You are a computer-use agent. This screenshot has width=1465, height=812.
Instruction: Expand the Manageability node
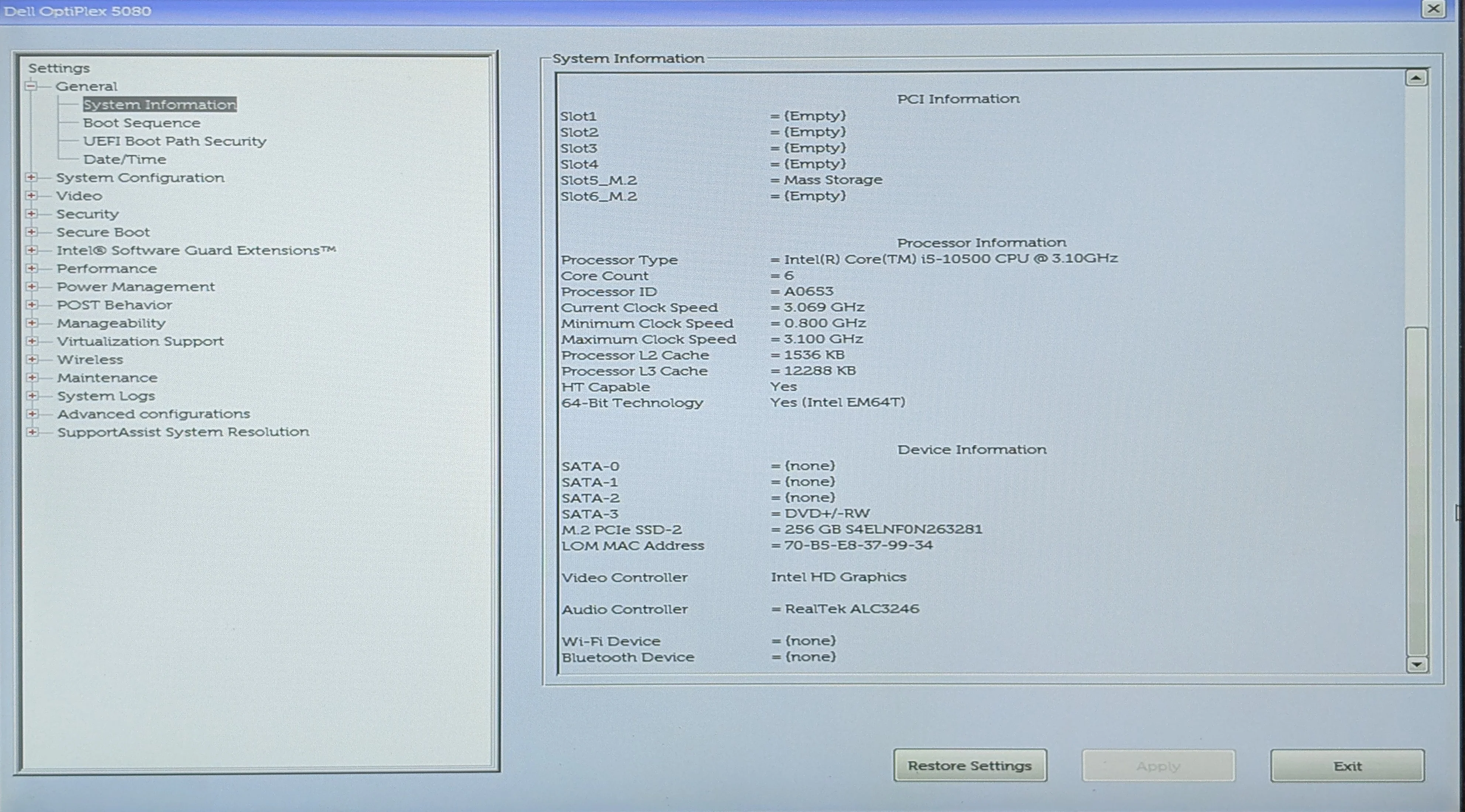[32, 323]
